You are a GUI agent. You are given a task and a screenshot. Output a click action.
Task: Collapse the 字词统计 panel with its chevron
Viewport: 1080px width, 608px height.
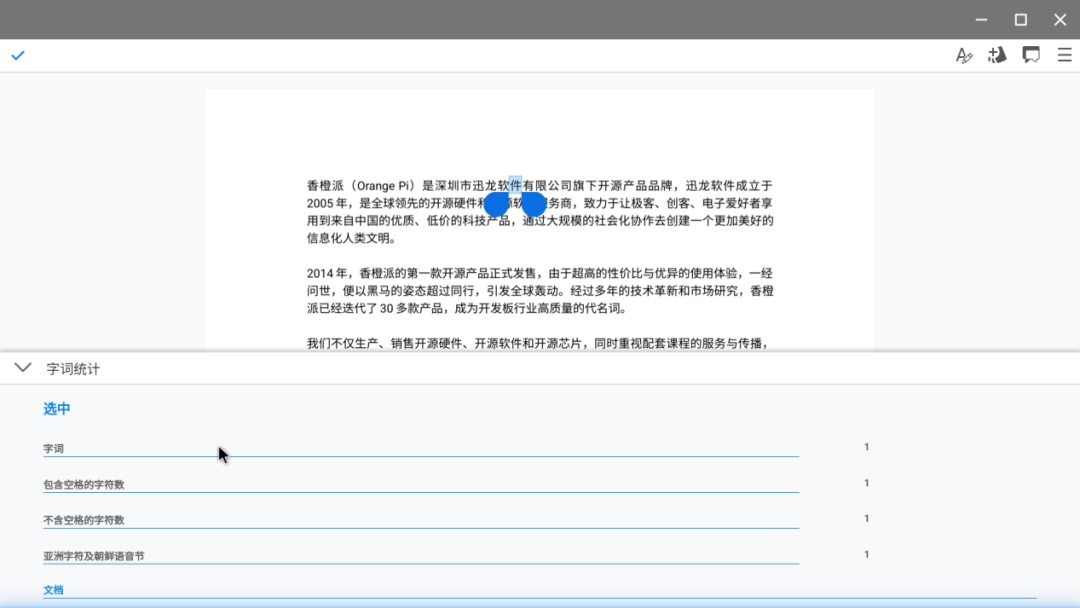(22, 368)
